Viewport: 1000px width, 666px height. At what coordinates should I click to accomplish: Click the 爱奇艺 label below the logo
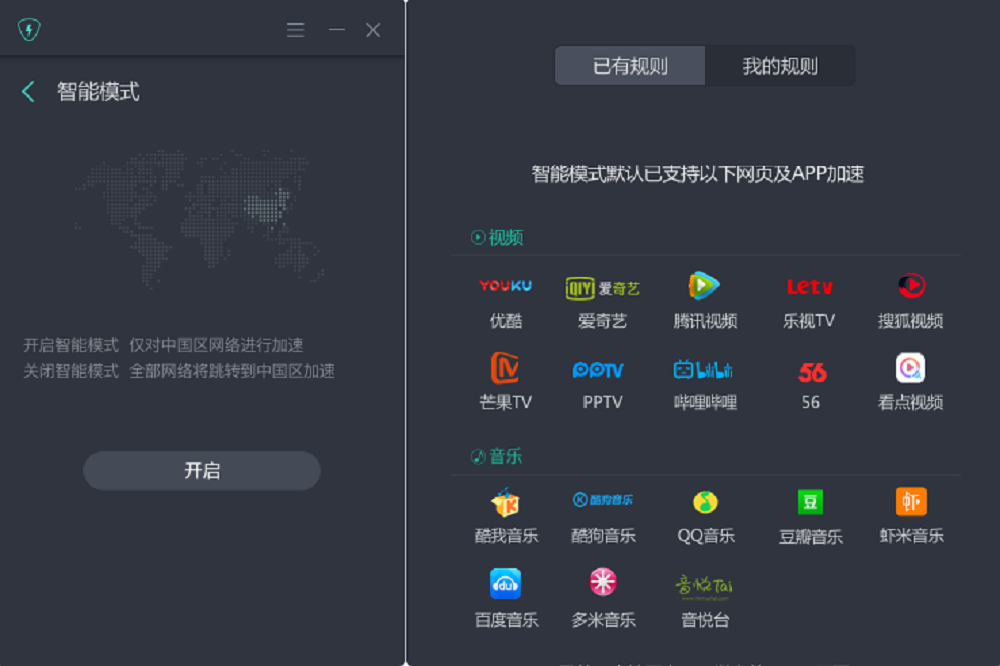pyautogui.click(x=602, y=320)
